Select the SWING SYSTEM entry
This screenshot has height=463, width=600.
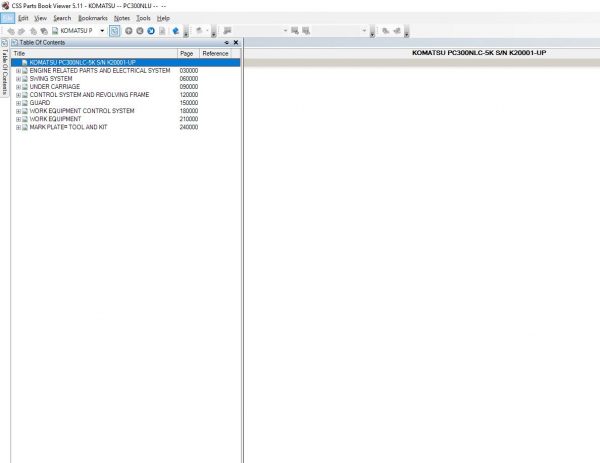point(51,79)
